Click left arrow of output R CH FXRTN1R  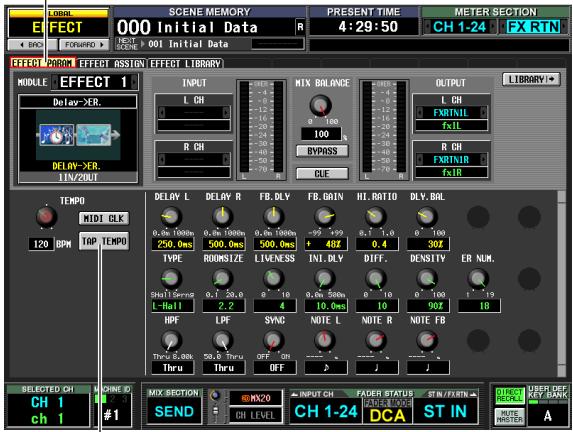tap(419, 159)
